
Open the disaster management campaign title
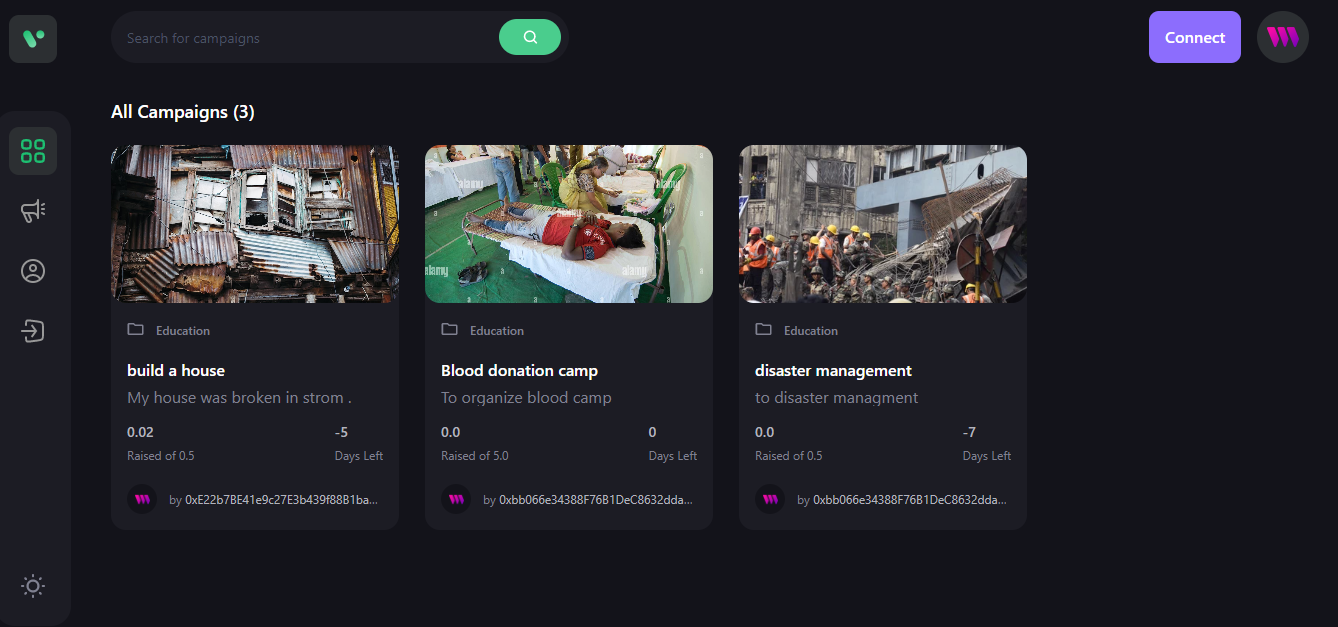coord(833,370)
